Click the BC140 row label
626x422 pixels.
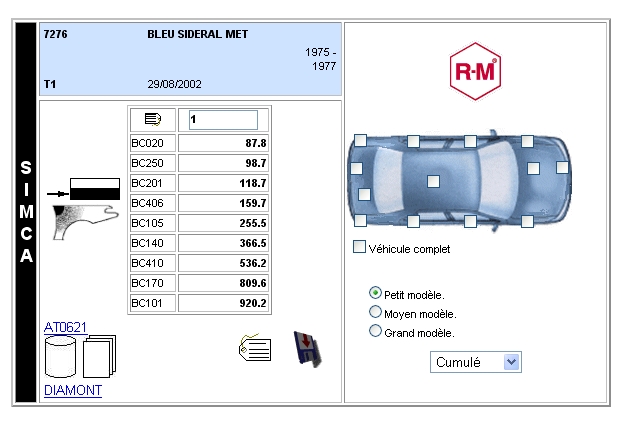(153, 243)
